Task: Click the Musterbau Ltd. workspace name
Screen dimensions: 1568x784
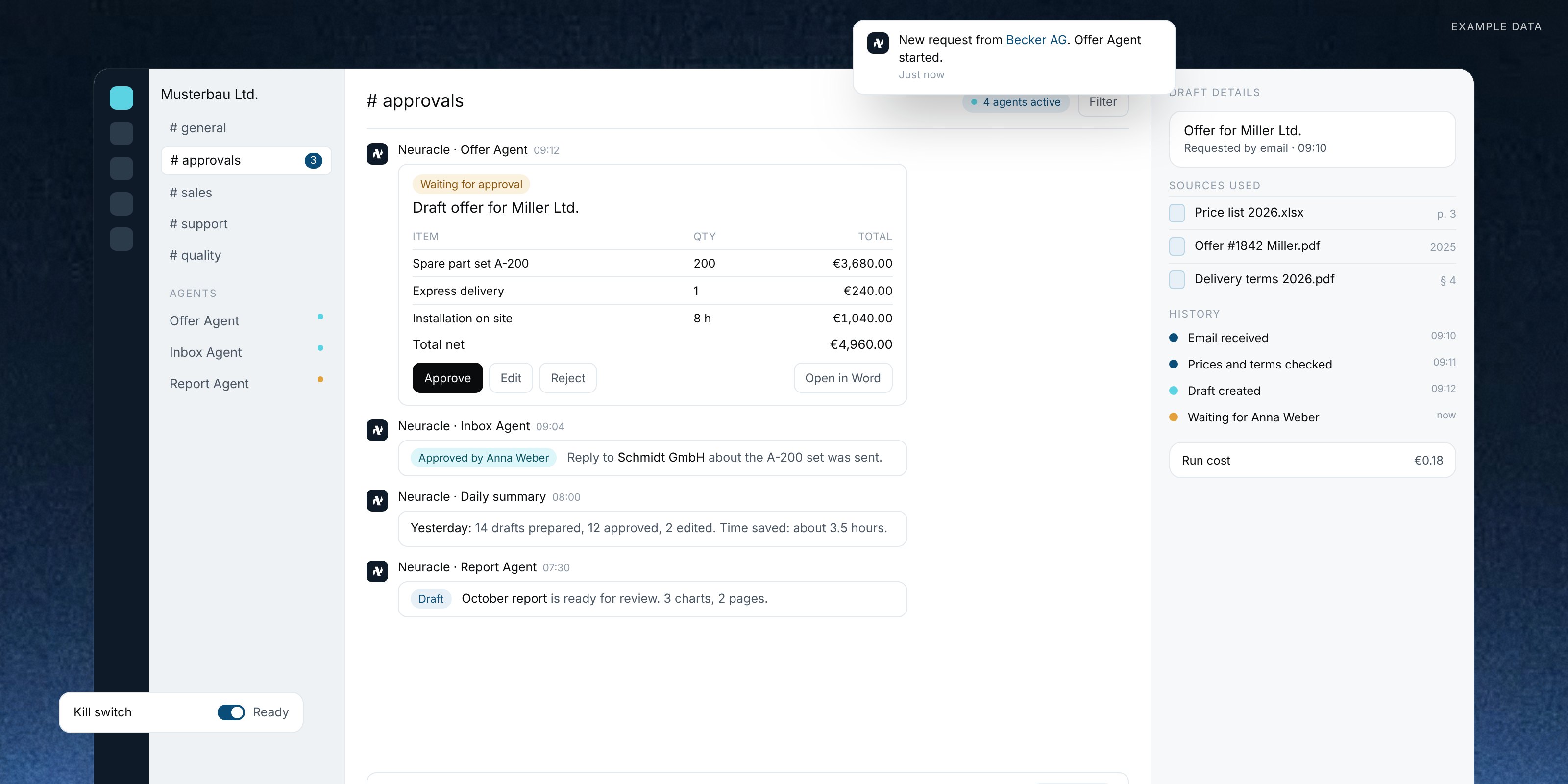Action: point(209,95)
